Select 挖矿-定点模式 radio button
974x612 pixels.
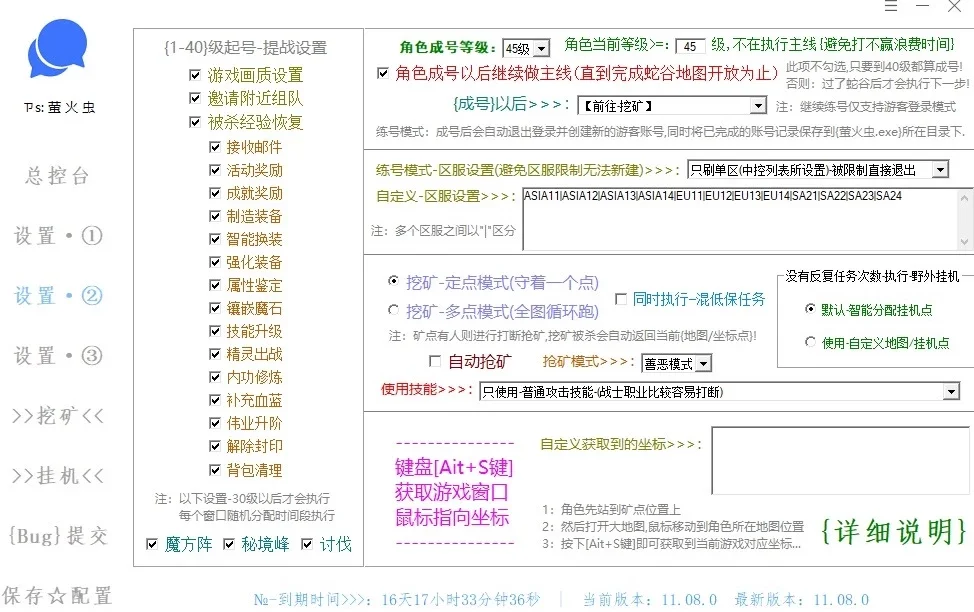(393, 281)
